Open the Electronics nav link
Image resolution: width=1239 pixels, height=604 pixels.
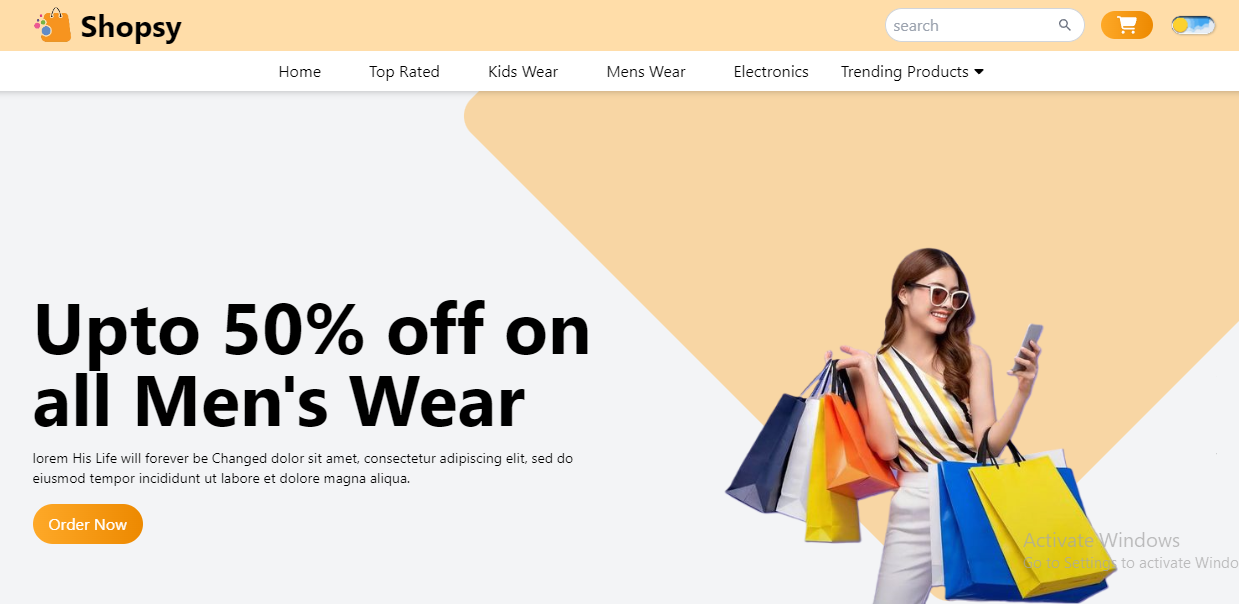pos(771,72)
